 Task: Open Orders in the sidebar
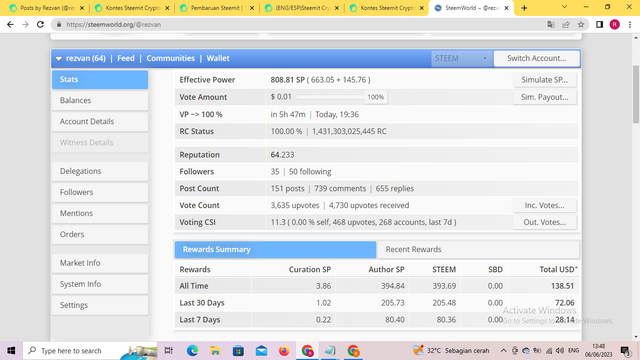pos(100,235)
